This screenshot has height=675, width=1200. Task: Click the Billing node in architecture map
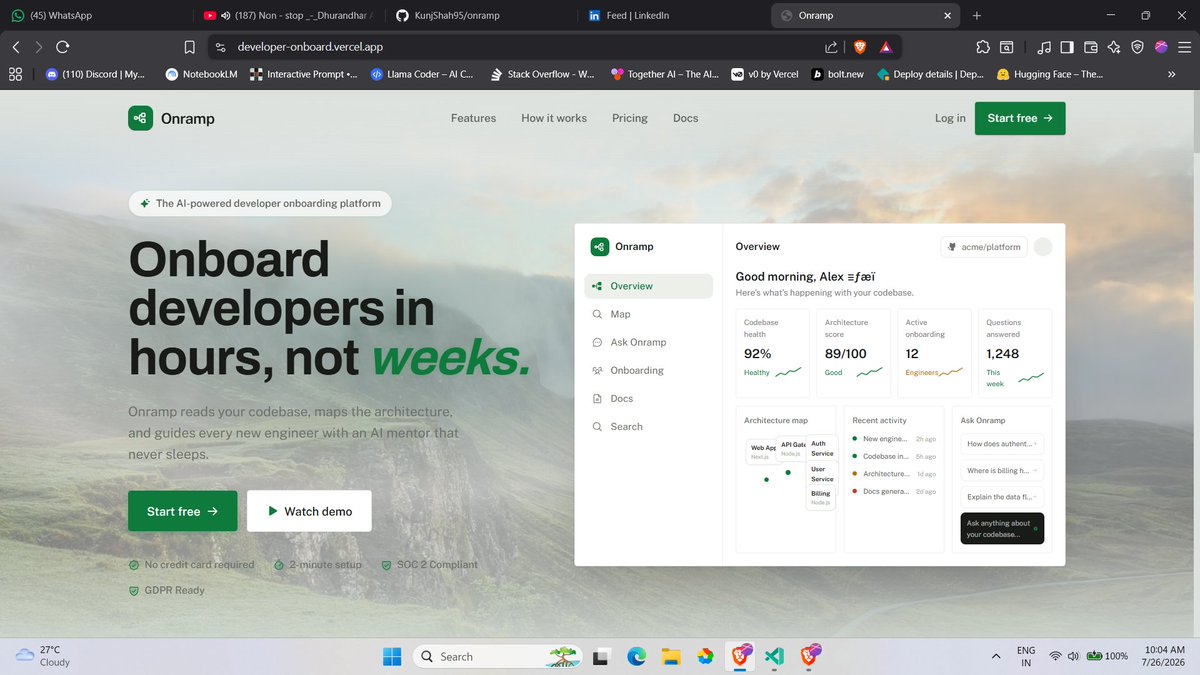822,497
